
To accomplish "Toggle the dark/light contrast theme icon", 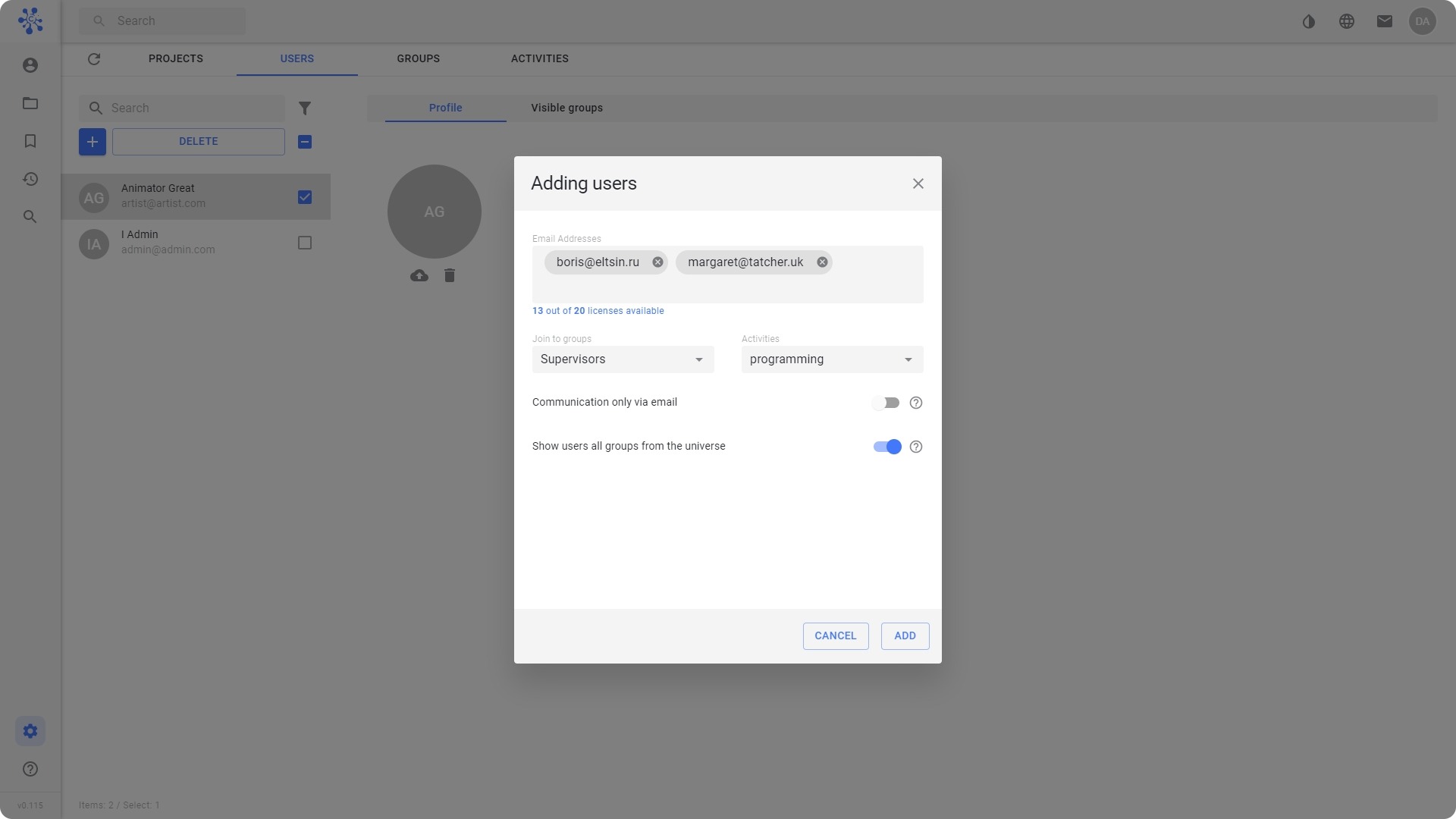I will coord(1309,21).
